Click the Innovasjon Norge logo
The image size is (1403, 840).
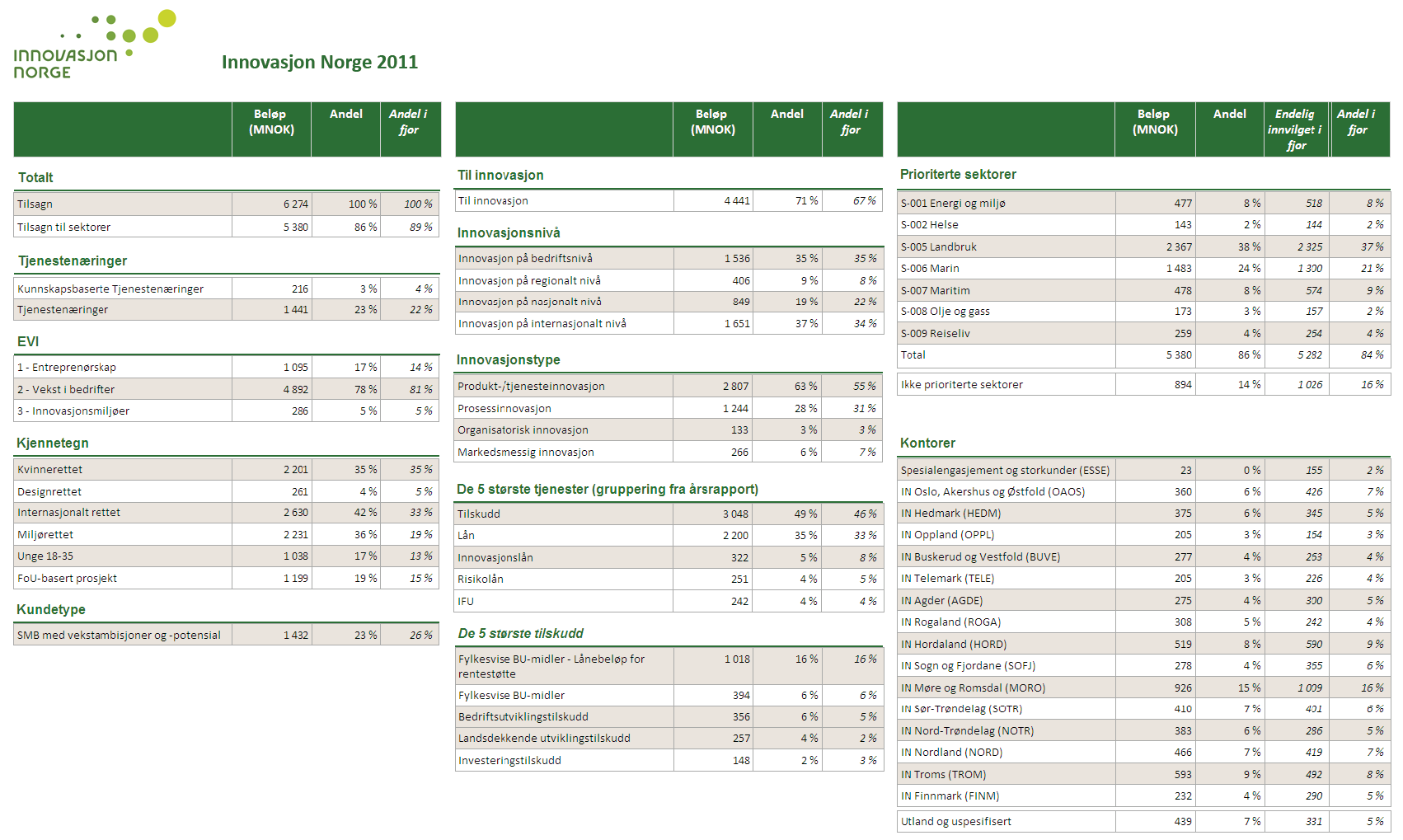[95, 45]
